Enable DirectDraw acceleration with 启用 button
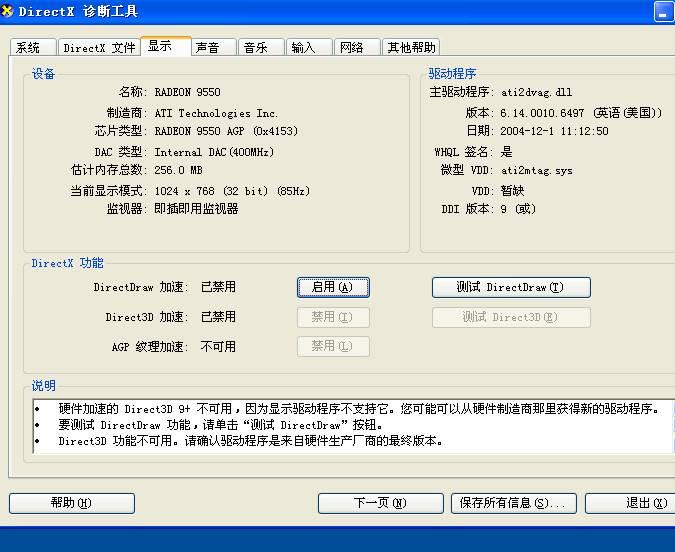Image resolution: width=675 pixels, height=552 pixels. tap(333, 287)
